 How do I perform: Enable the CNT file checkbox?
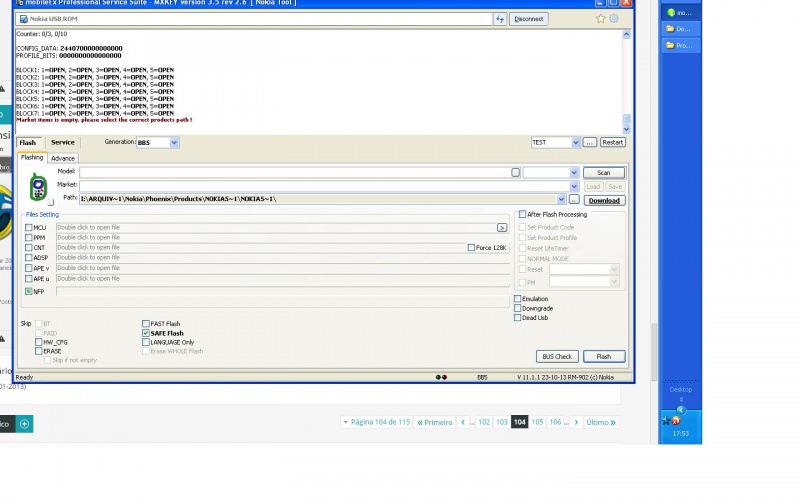(x=29, y=247)
